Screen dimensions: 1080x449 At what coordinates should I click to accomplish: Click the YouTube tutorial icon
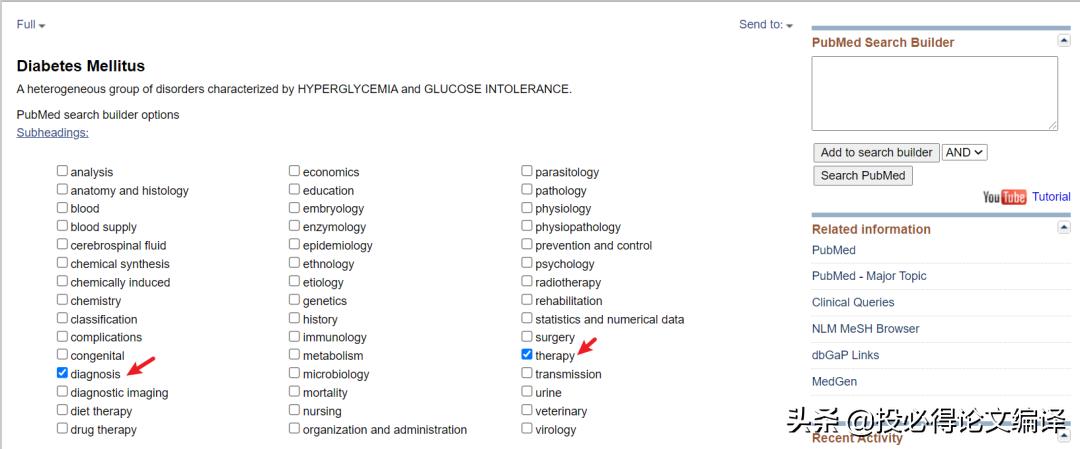(x=1004, y=197)
